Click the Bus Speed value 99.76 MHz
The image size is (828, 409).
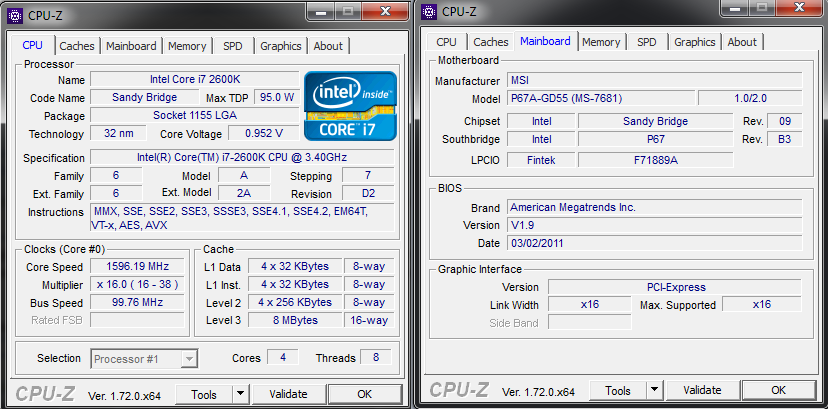coord(137,302)
